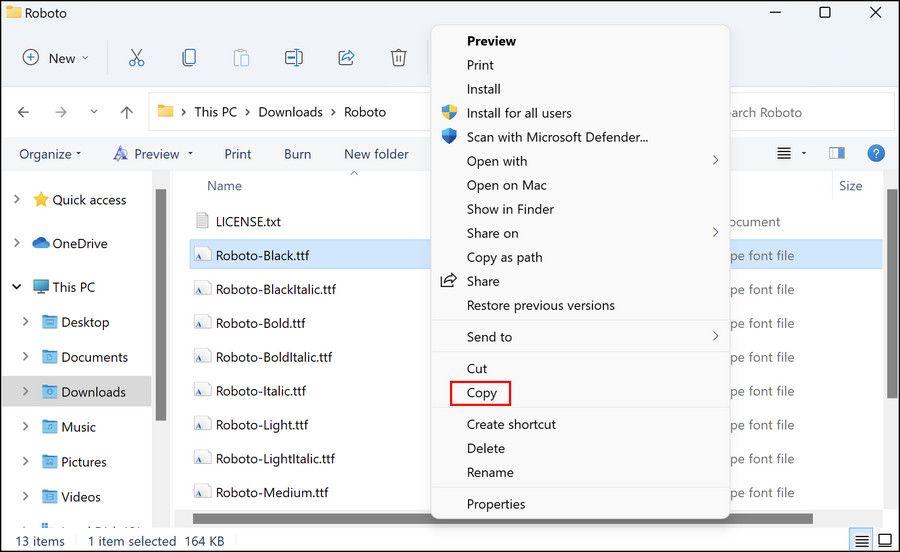This screenshot has width=900, height=552.
Task: Choose Install in the context menu
Action: tap(580, 89)
